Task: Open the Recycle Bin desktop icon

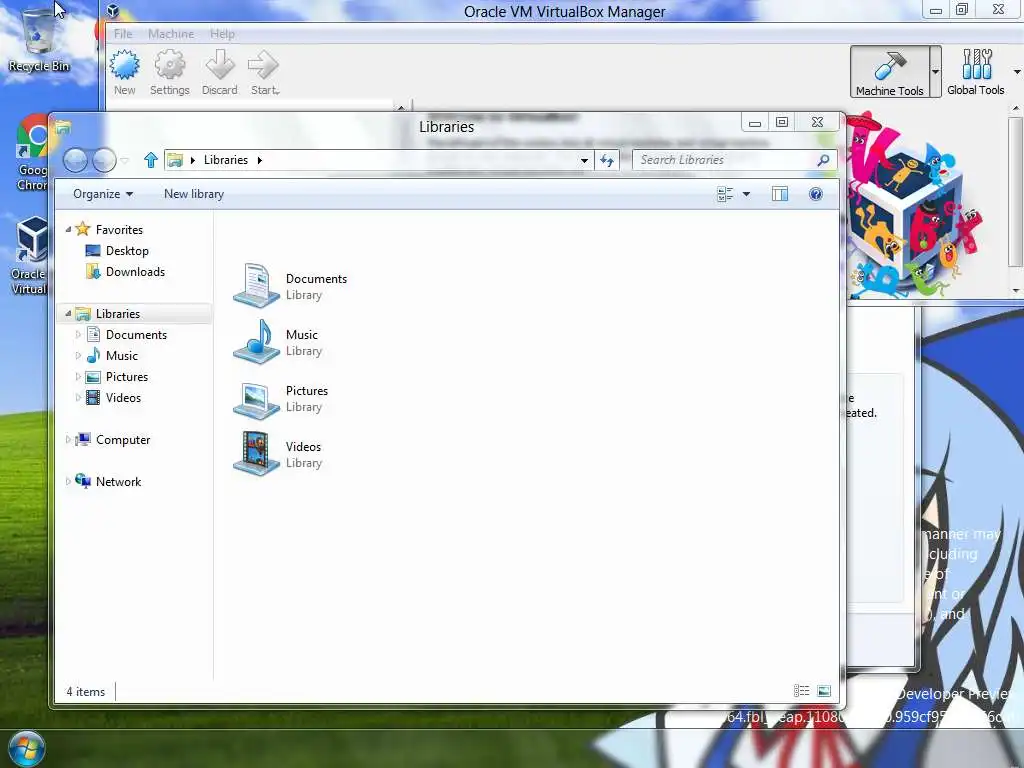Action: pos(39,40)
